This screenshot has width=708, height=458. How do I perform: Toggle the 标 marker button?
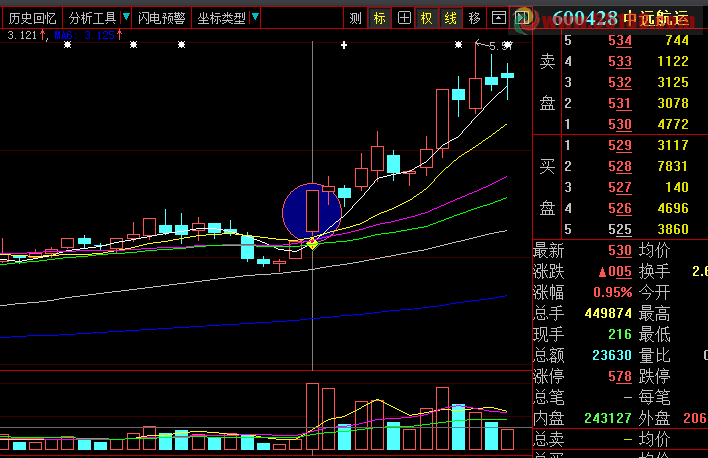(379, 18)
